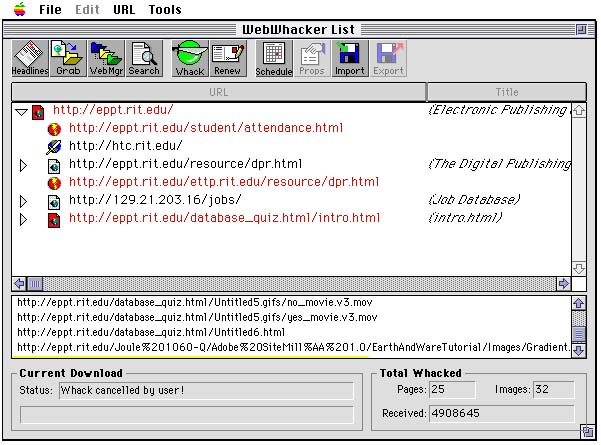Click the URL column header
The width and height of the screenshot is (601, 445).
pos(219,92)
